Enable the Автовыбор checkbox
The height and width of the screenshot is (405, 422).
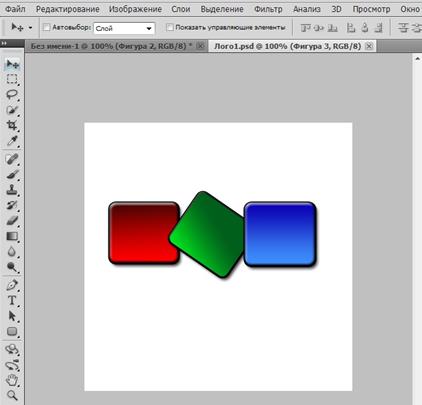pyautogui.click(x=47, y=27)
